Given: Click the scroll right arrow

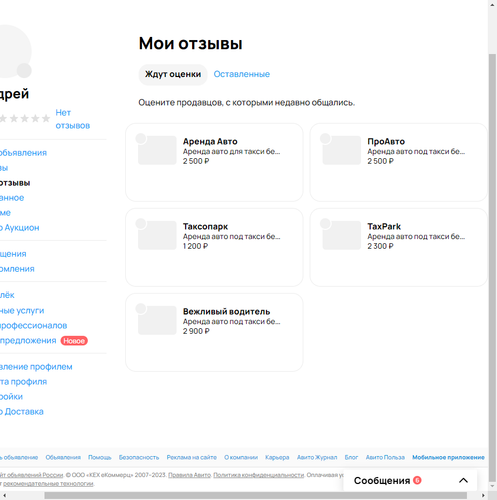Looking at the screenshot, I should click(x=483, y=496).
